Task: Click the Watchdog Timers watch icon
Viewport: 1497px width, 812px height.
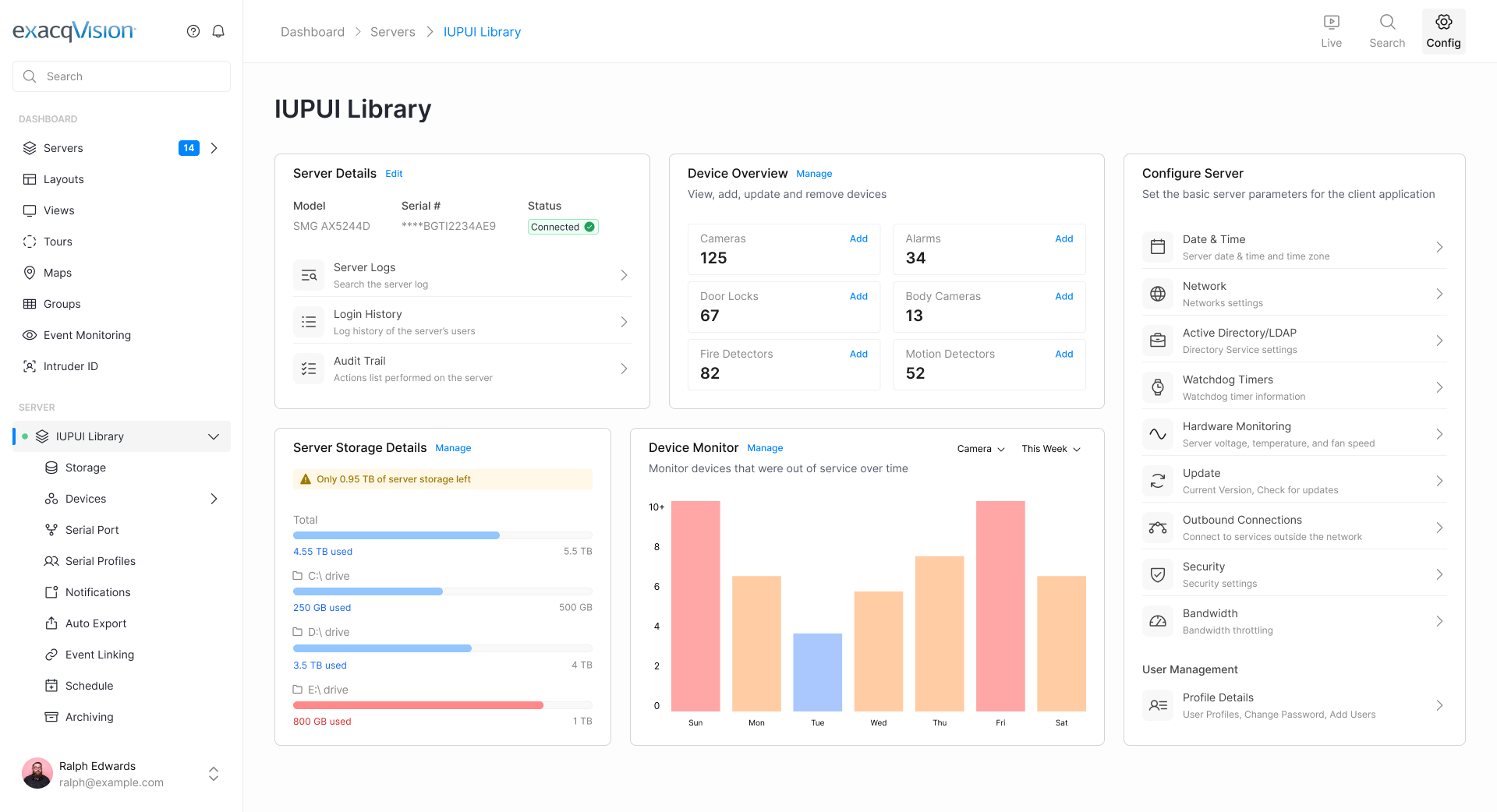Action: (x=1158, y=387)
